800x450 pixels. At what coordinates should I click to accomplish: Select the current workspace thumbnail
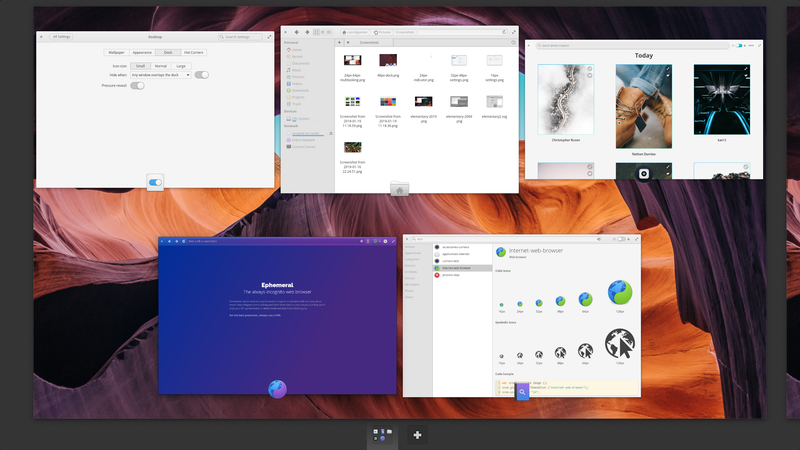pos(383,435)
